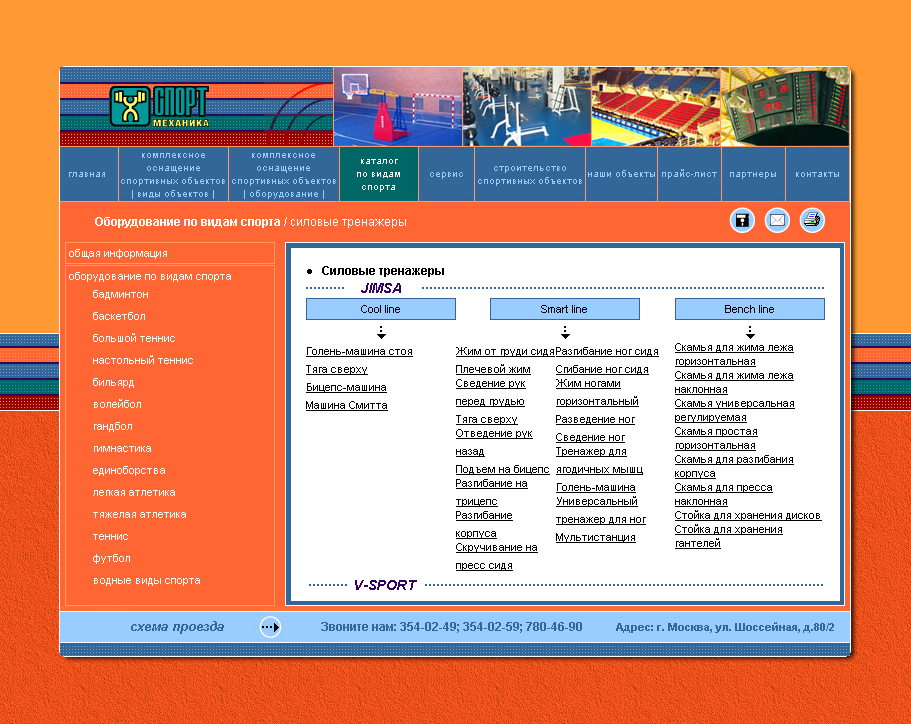The height and width of the screenshot is (724, 911).
Task: Open the Smart line category
Action: point(564,309)
